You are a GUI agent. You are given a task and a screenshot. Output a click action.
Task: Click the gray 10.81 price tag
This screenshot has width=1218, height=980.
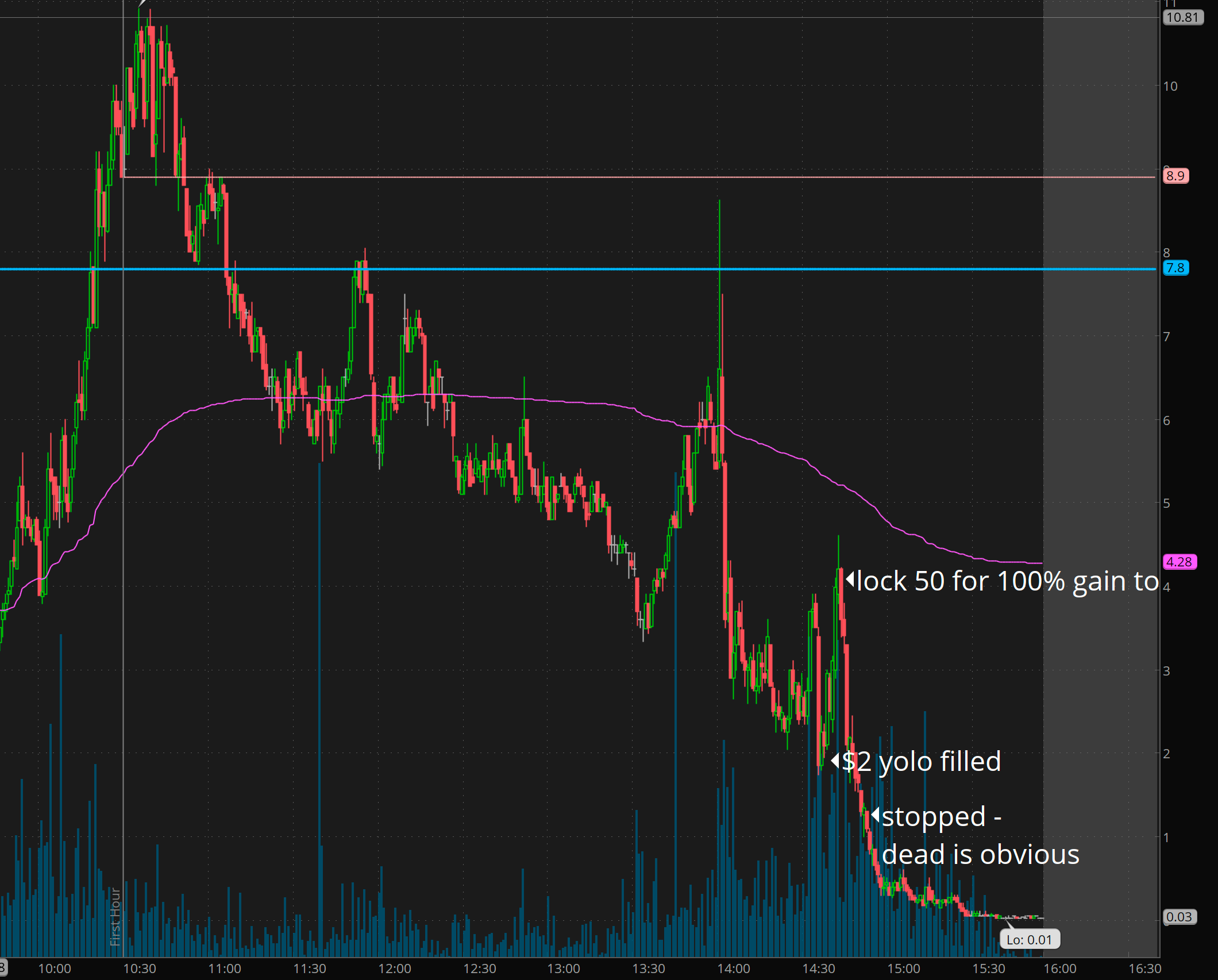(1182, 17)
